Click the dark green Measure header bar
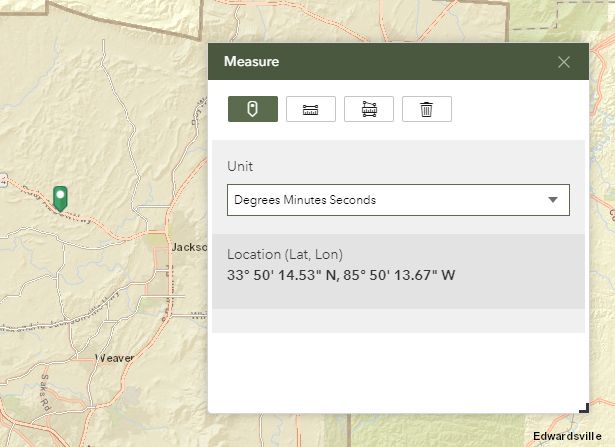The width and height of the screenshot is (615, 447). point(400,62)
